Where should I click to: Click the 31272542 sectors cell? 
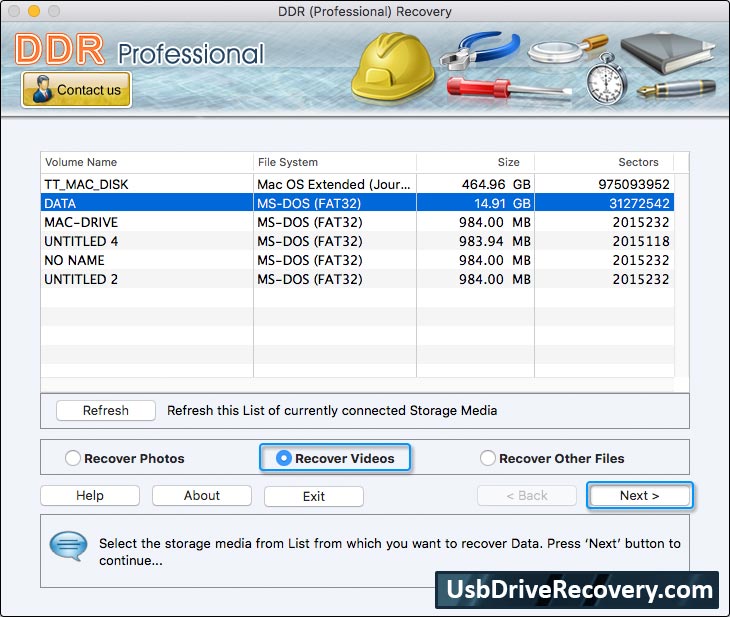click(x=604, y=203)
